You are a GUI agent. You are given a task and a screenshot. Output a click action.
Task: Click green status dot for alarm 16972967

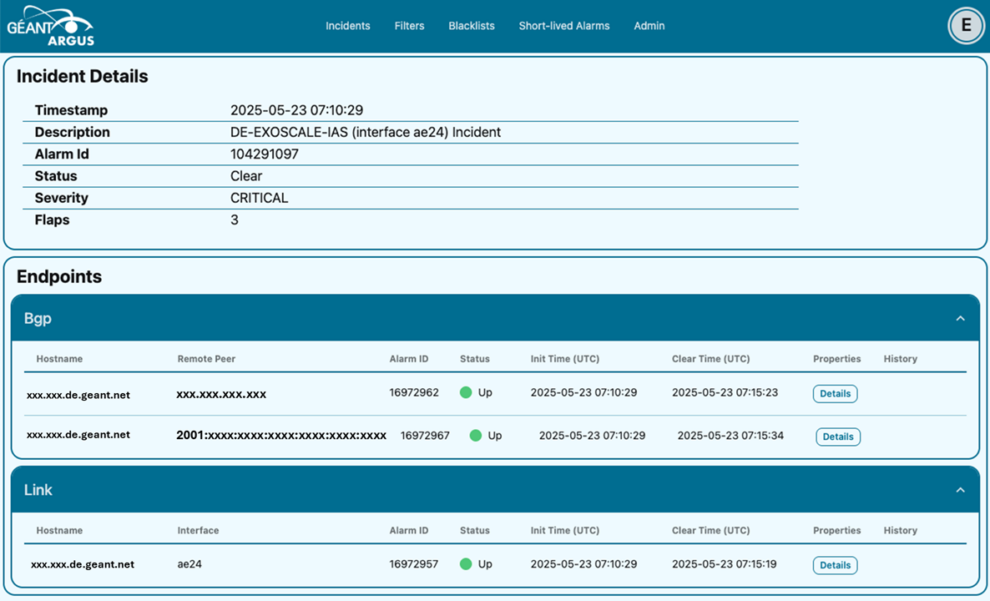coord(476,436)
